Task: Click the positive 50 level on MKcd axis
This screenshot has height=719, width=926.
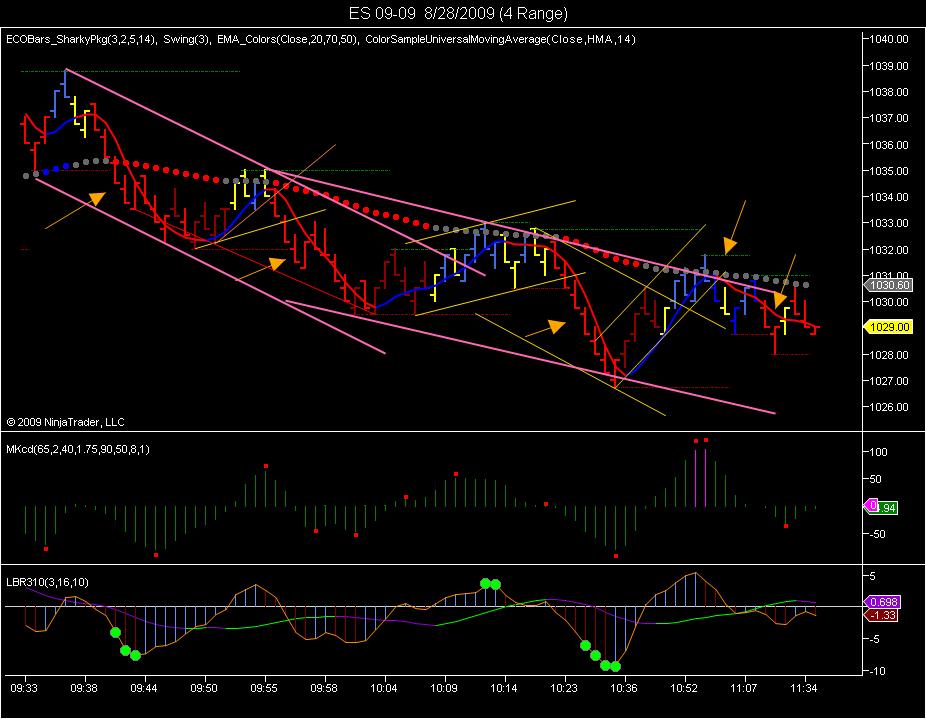Action: [x=876, y=479]
